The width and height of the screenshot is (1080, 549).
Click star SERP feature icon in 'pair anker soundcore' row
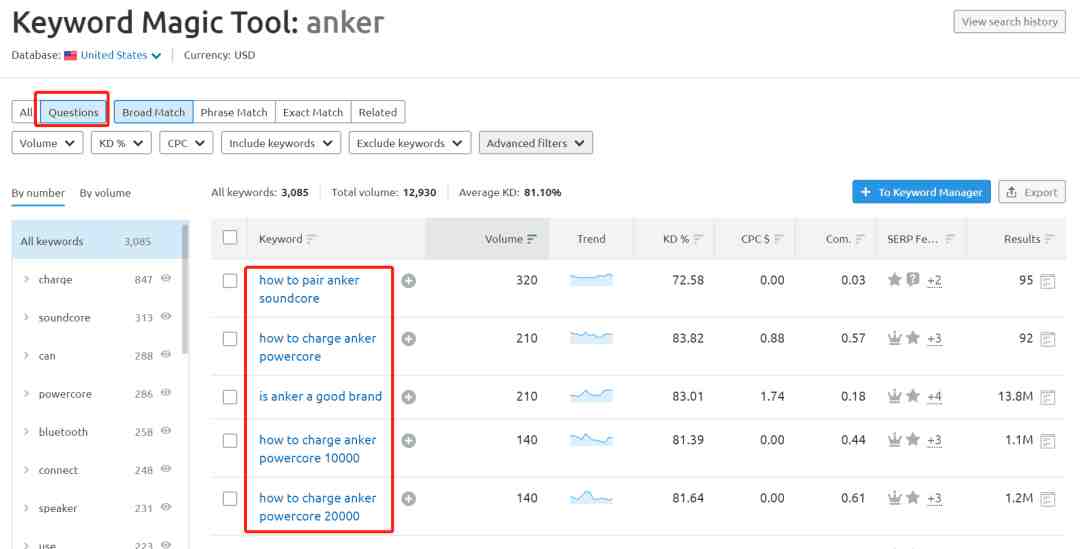(895, 280)
